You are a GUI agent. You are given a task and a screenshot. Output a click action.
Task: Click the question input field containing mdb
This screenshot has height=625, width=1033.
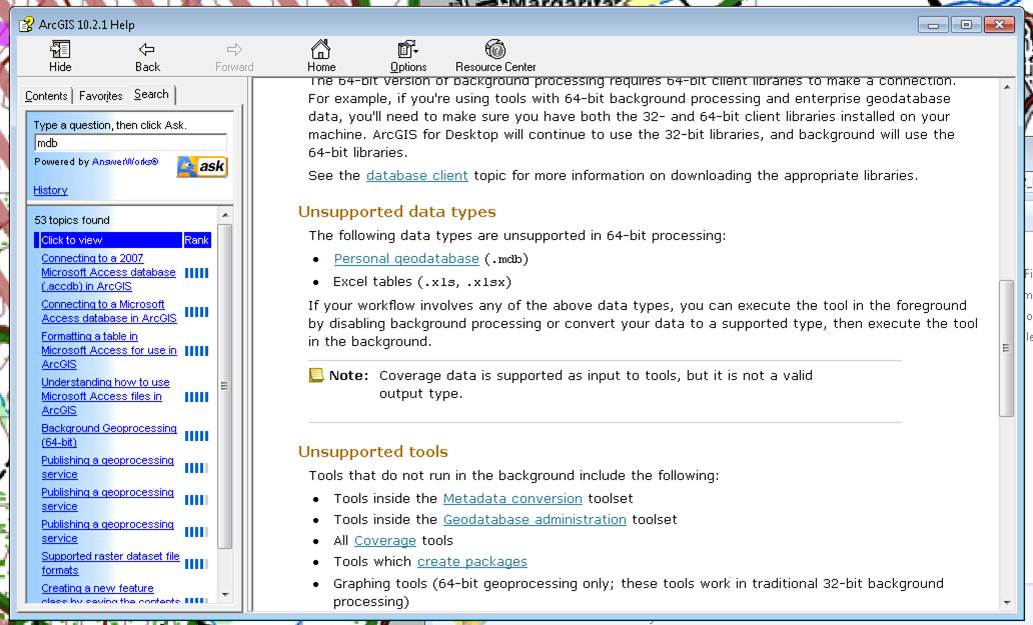(130, 143)
